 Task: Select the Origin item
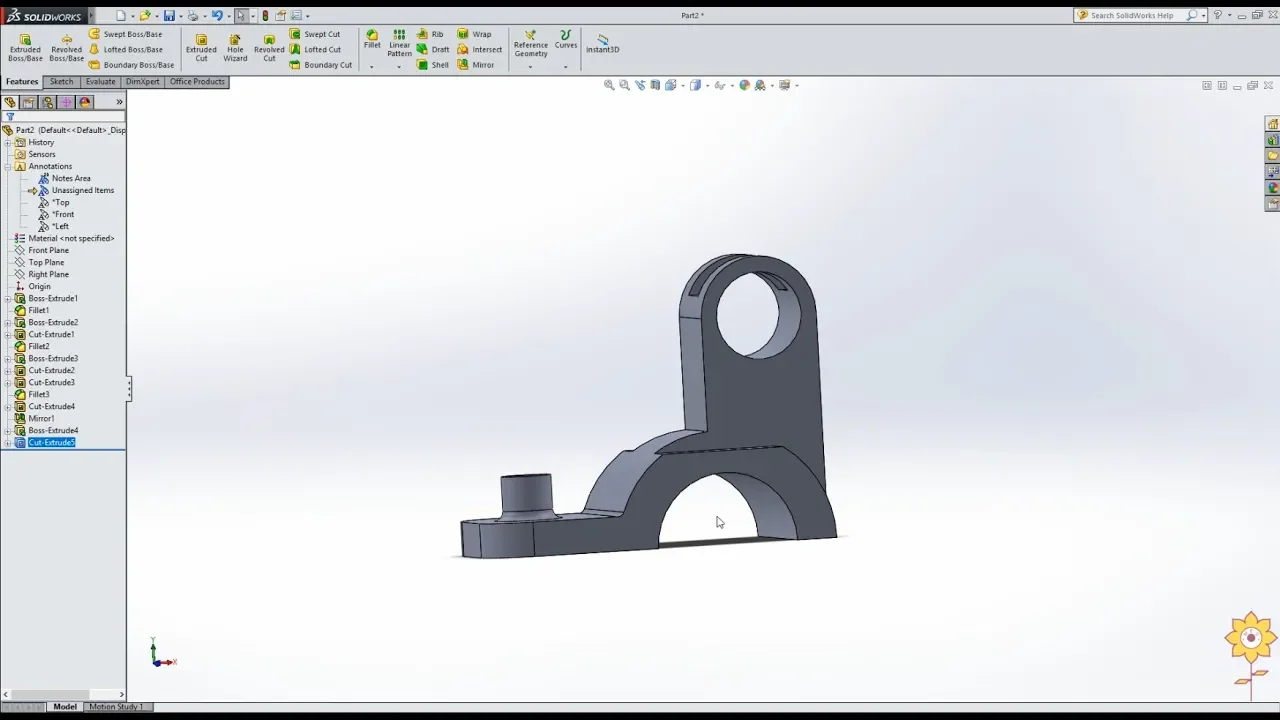39,287
